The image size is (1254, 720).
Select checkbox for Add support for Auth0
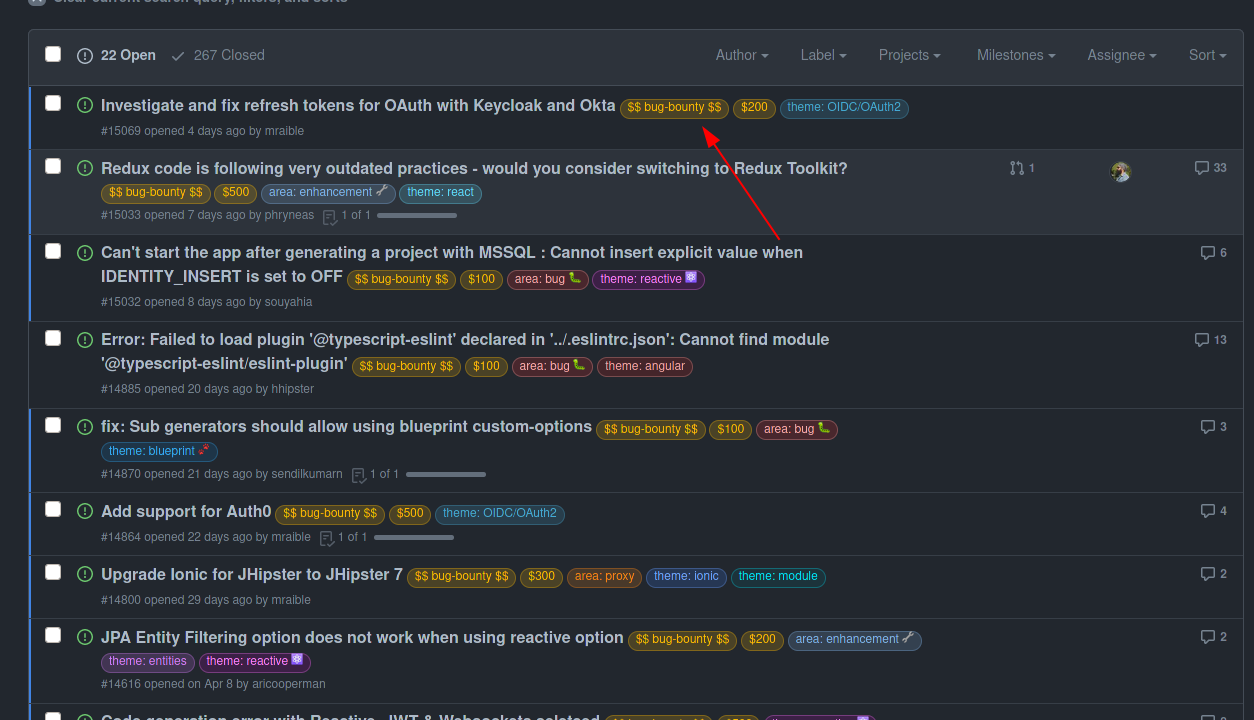(x=53, y=509)
